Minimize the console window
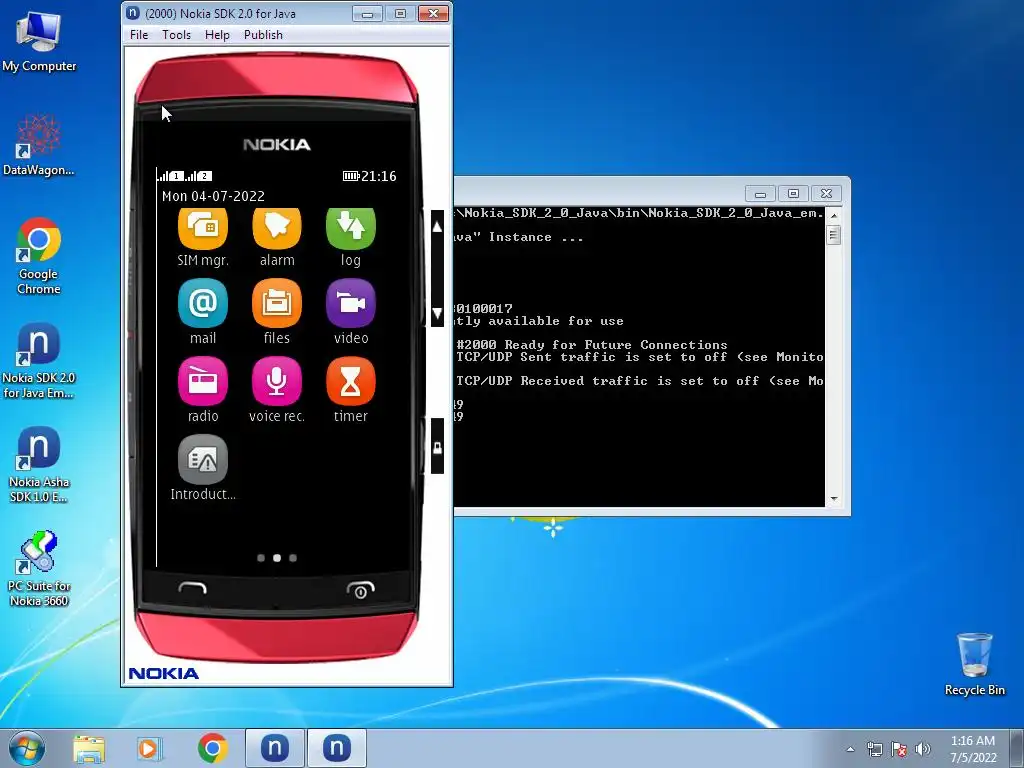 pyautogui.click(x=760, y=193)
